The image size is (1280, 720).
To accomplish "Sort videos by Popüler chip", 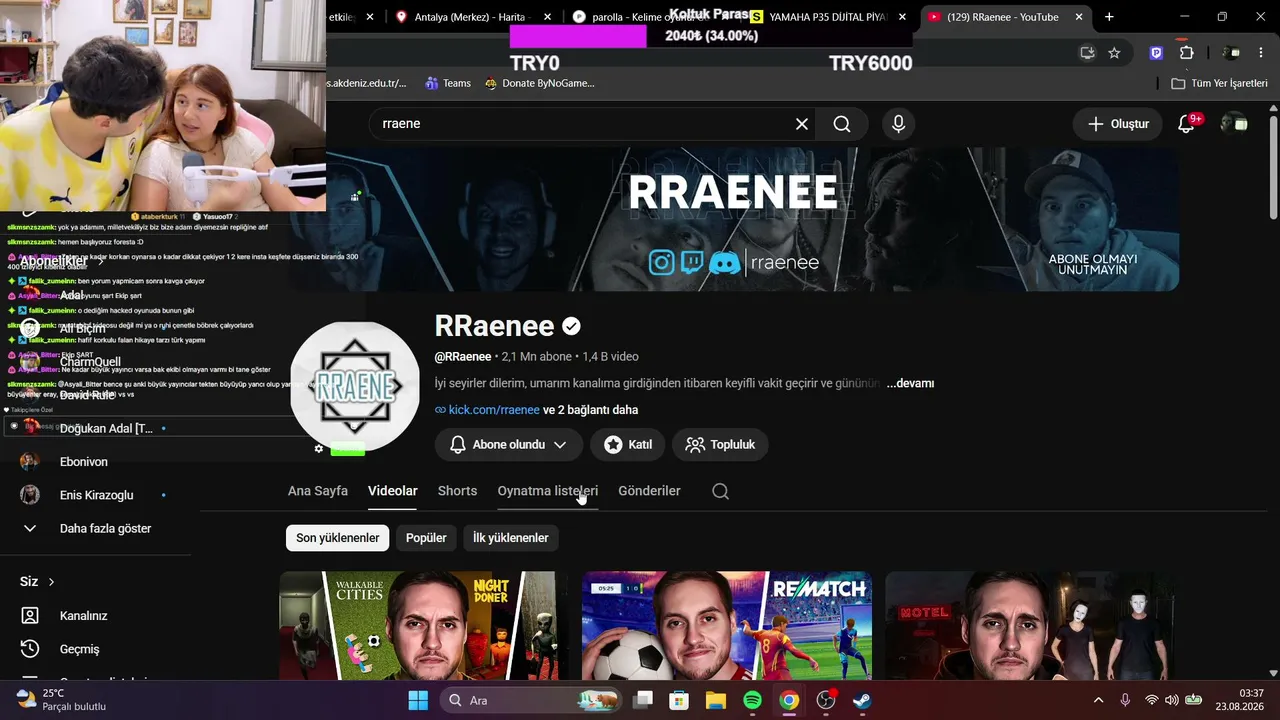I will pos(426,538).
